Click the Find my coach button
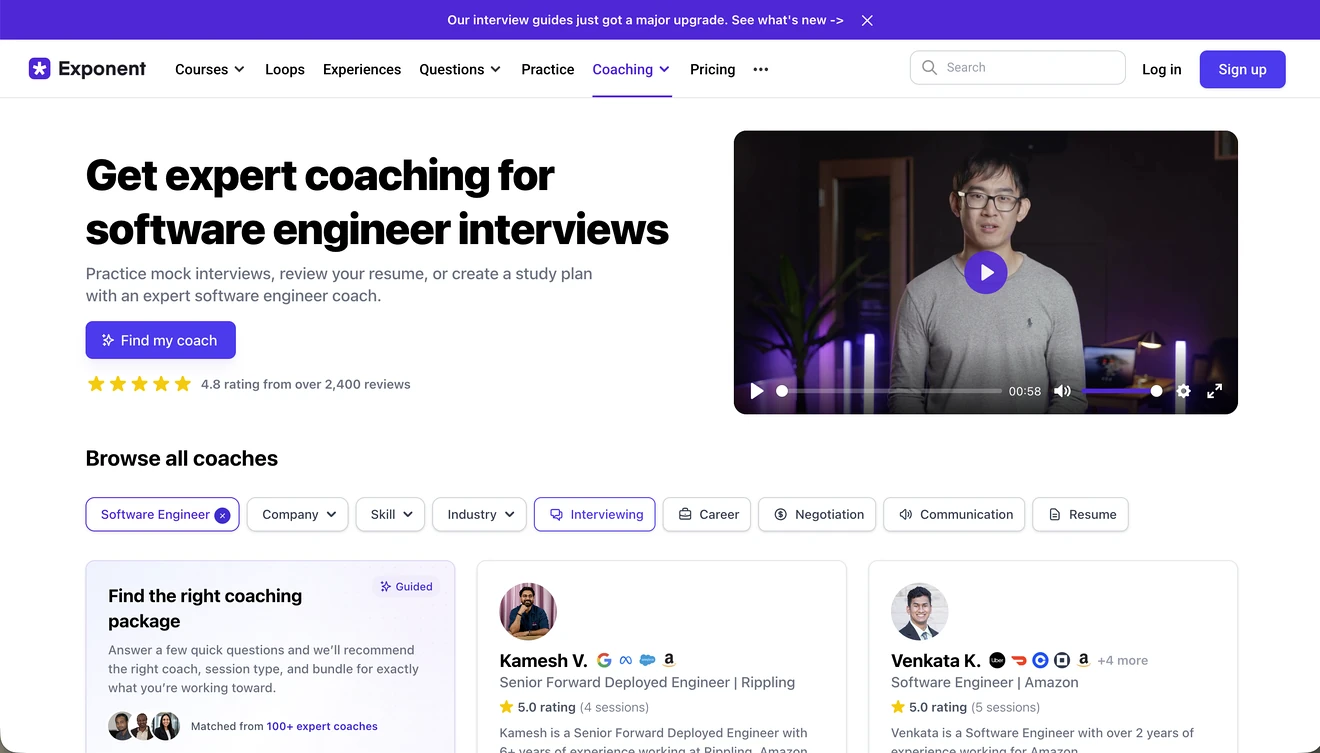Viewport: 1320px width, 753px height. tap(161, 340)
